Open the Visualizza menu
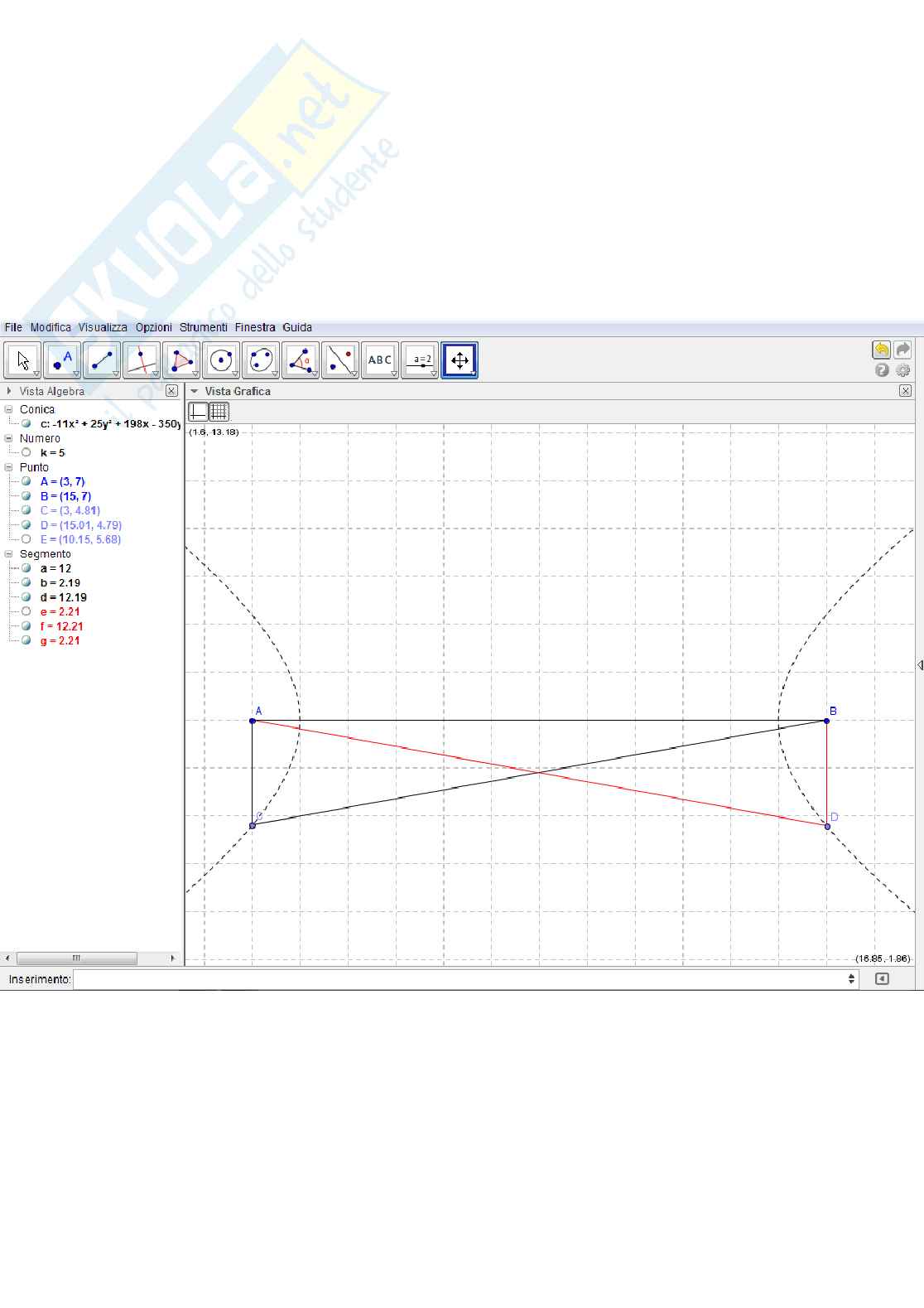 [103, 327]
